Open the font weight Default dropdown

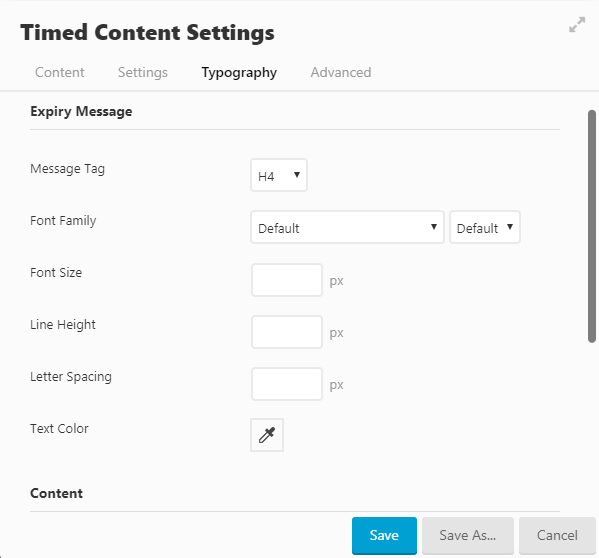(485, 227)
